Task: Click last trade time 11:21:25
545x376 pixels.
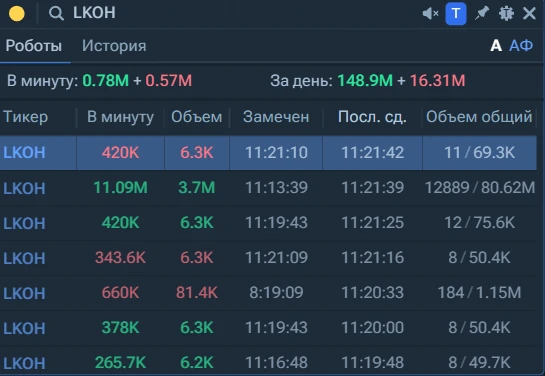Action: 373,223
